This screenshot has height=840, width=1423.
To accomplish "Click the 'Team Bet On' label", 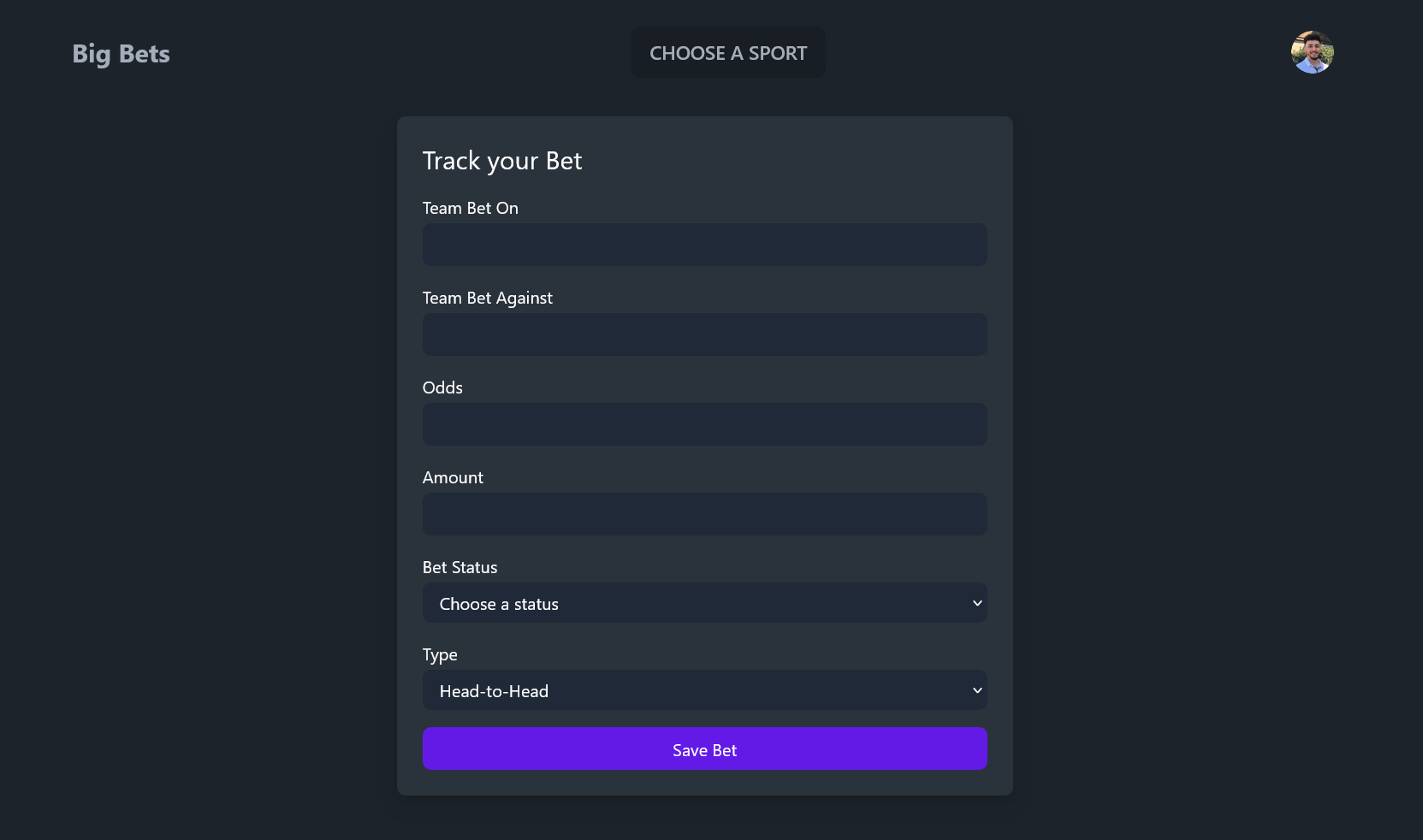I will click(470, 208).
